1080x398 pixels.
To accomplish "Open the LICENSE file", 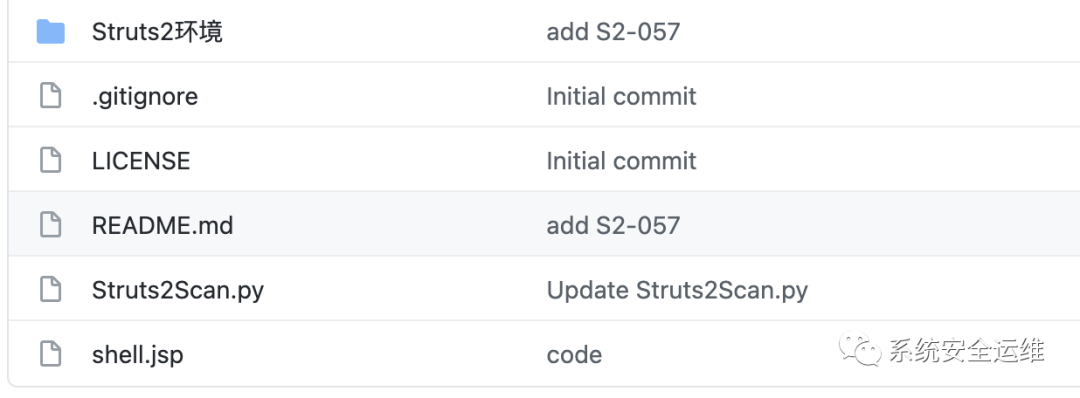I will [x=141, y=161].
